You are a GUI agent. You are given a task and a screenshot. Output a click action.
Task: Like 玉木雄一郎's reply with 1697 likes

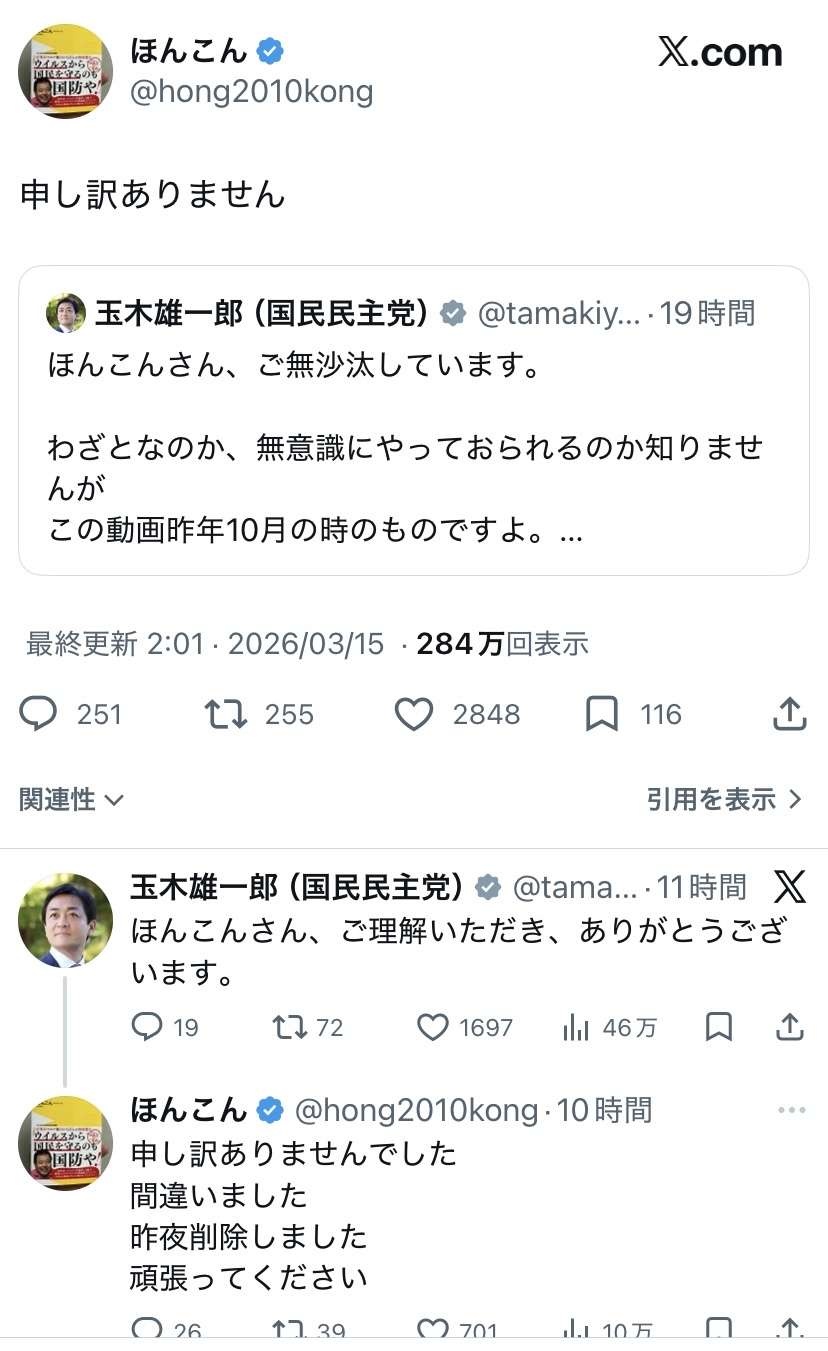[432, 1027]
